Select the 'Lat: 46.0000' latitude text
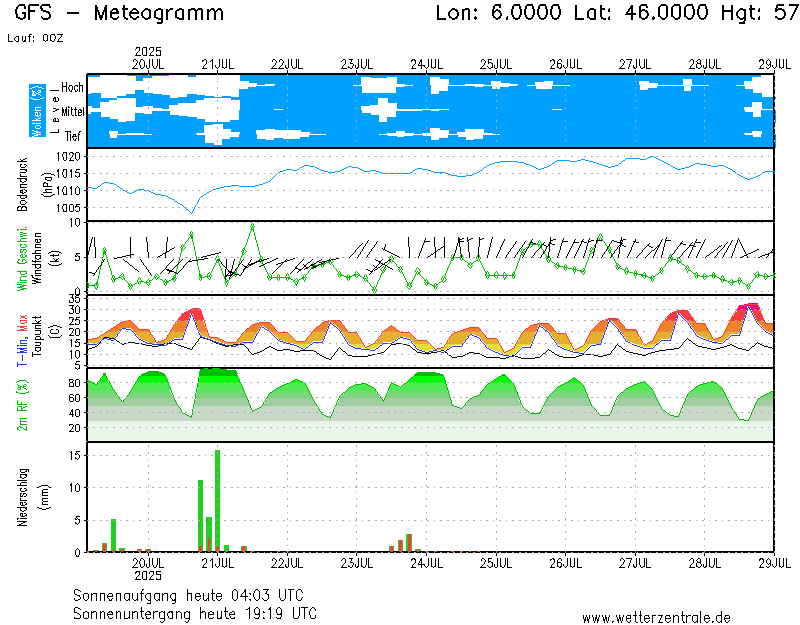This screenshot has width=800, height=625. (641, 12)
